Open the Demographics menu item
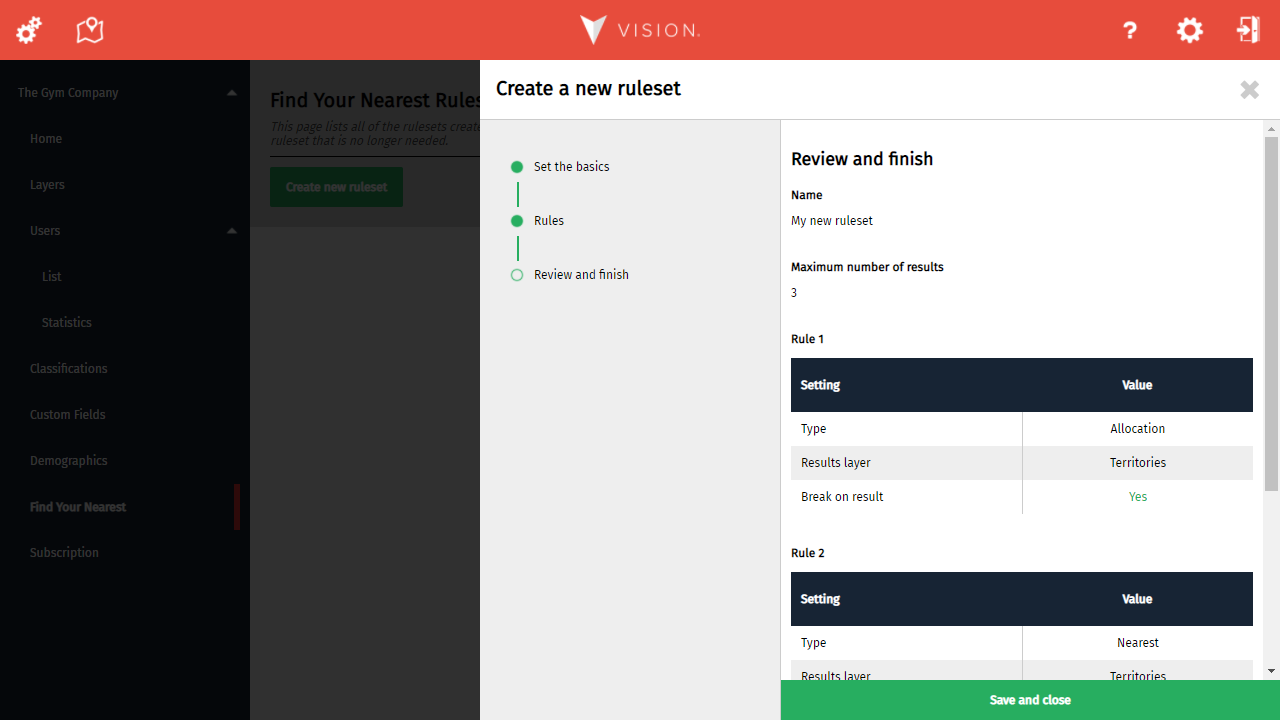The width and height of the screenshot is (1280, 720). [x=68, y=461]
